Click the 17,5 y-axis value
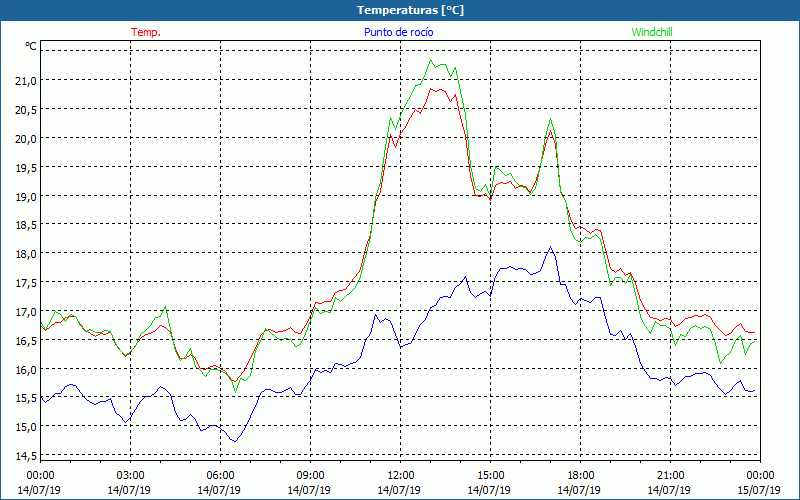This screenshot has width=800, height=500. pos(26,282)
